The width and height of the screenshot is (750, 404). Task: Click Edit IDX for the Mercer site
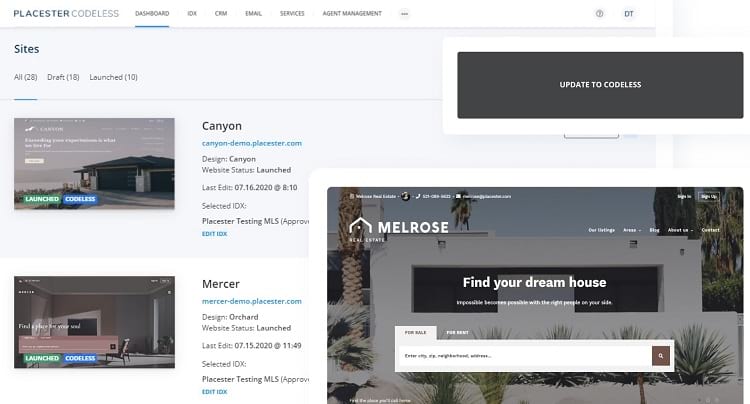tap(214, 392)
